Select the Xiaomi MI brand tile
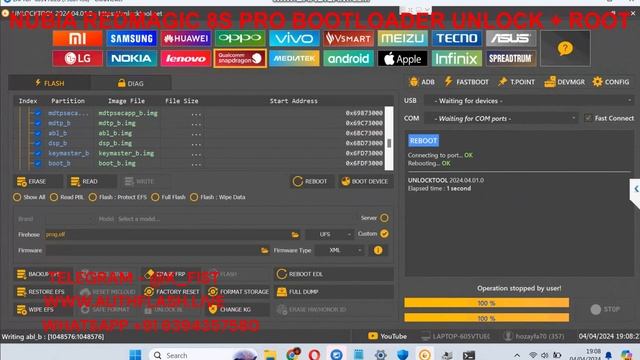This screenshot has height=360, width=640. click(x=77, y=39)
